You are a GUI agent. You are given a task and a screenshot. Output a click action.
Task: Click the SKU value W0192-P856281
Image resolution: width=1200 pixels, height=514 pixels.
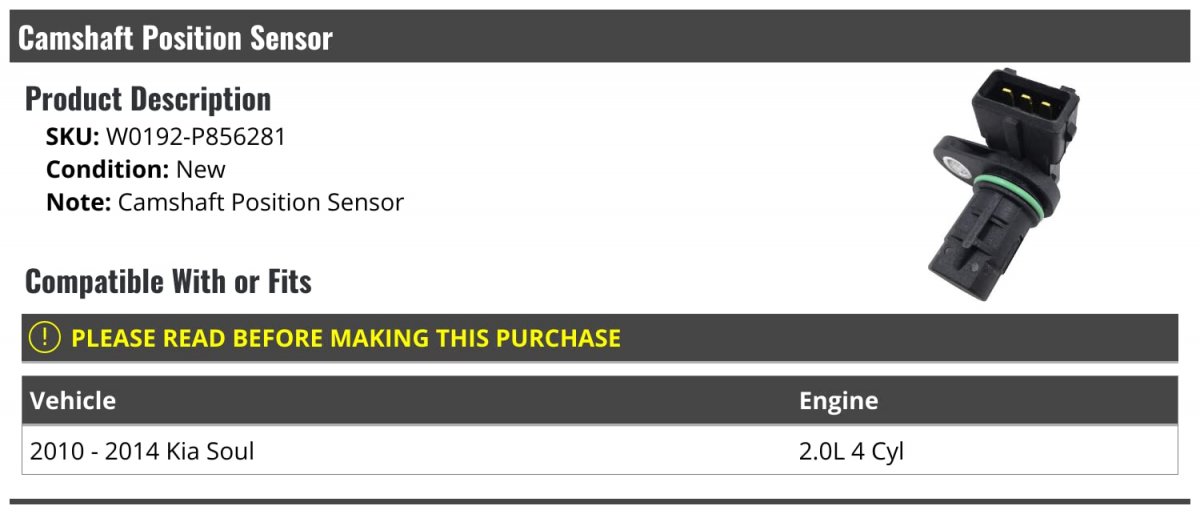coord(196,137)
